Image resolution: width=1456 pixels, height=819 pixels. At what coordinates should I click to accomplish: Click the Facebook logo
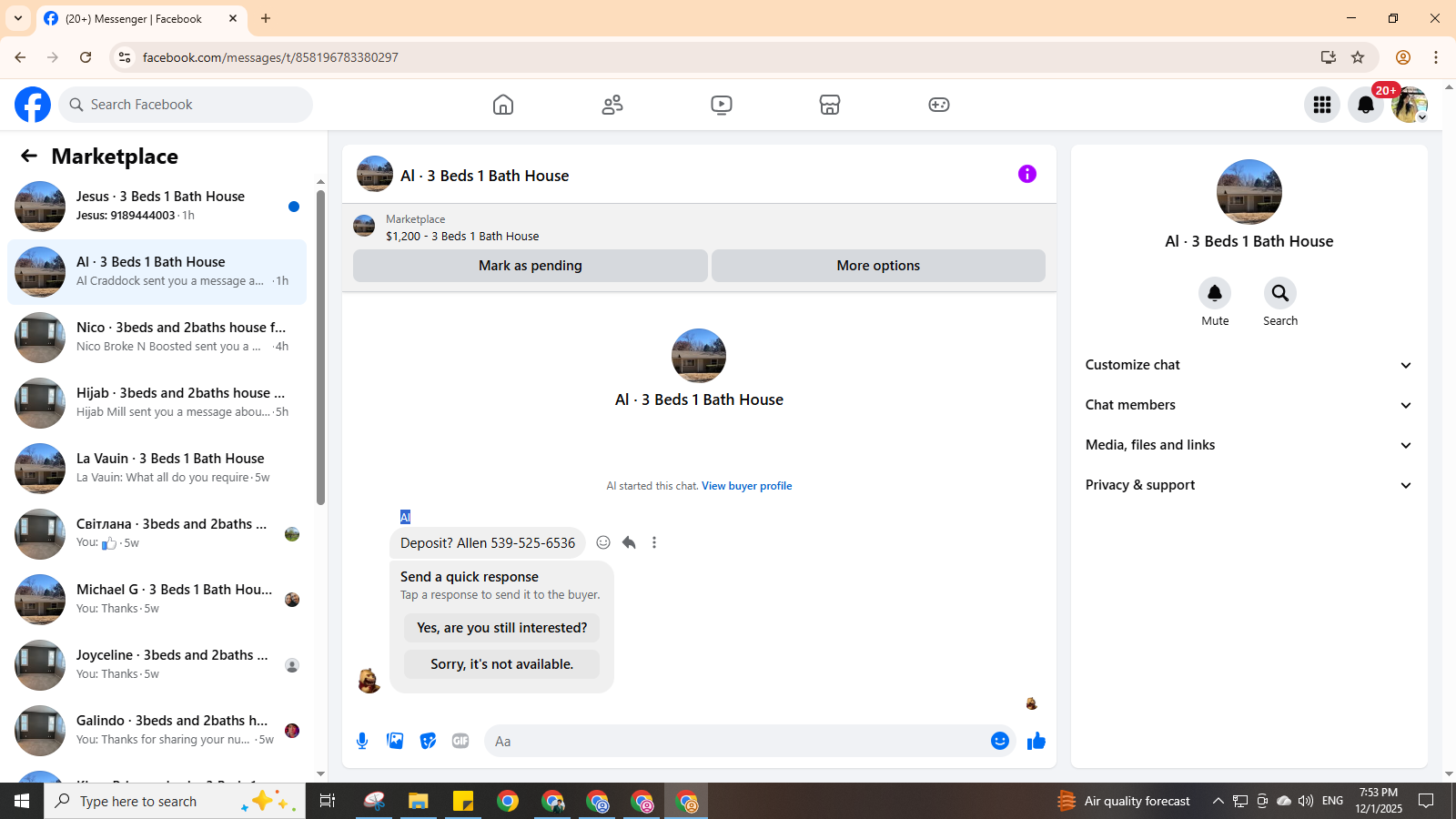pyautogui.click(x=33, y=105)
